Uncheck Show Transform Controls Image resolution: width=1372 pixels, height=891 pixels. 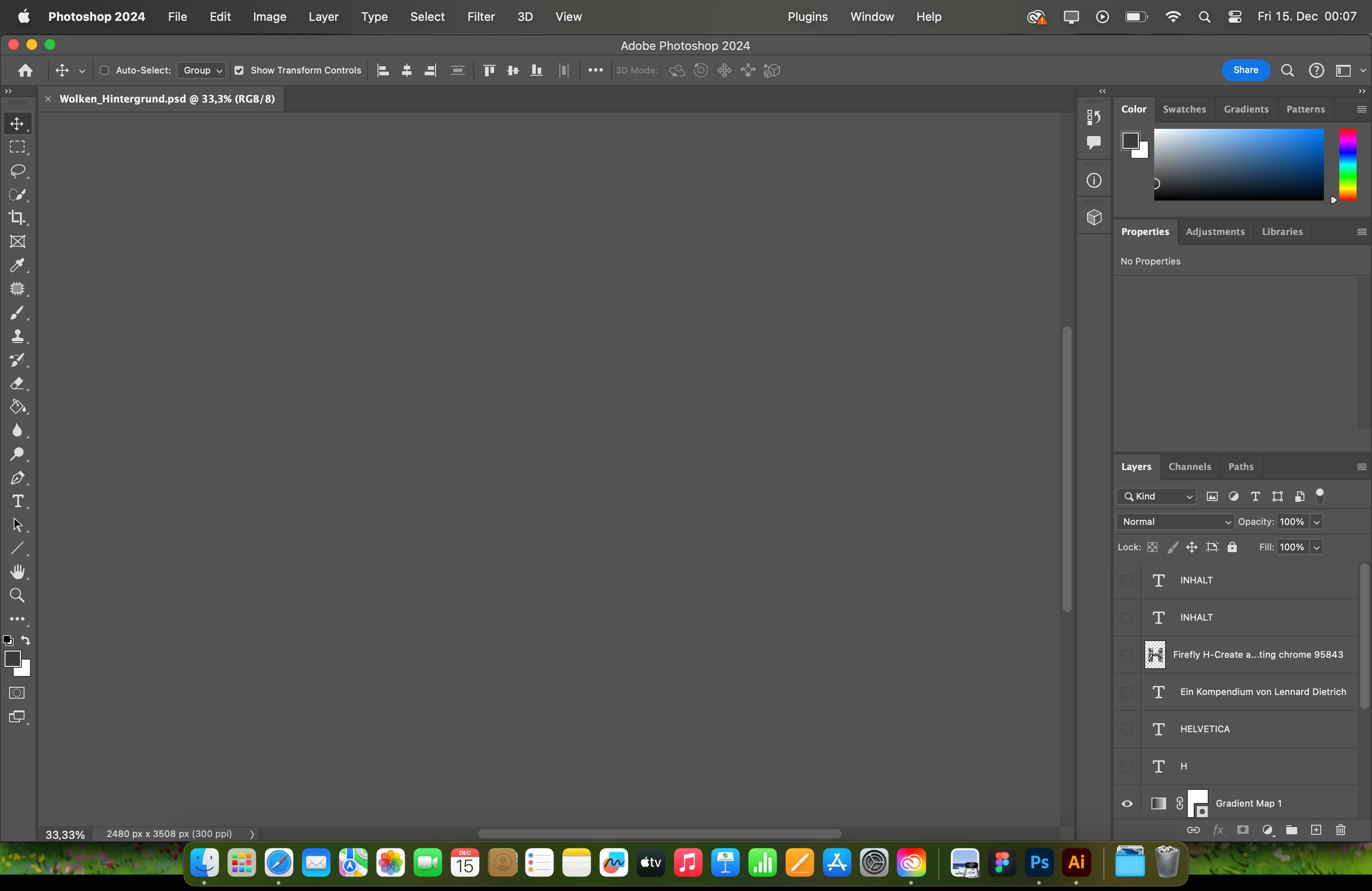[239, 70]
